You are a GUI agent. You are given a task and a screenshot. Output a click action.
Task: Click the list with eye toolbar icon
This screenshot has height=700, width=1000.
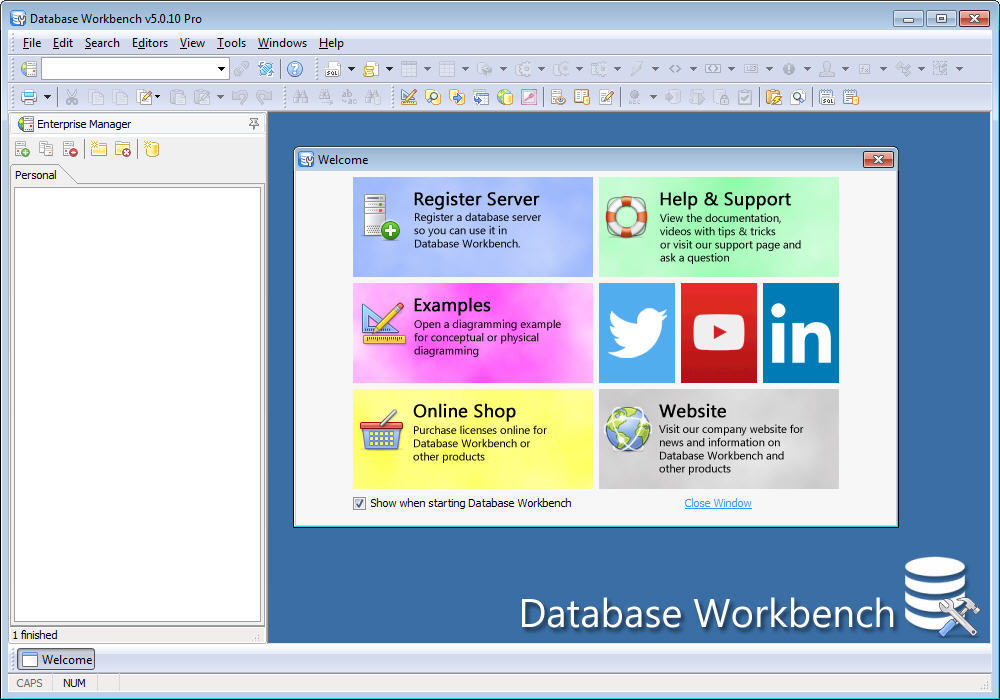(x=558, y=98)
